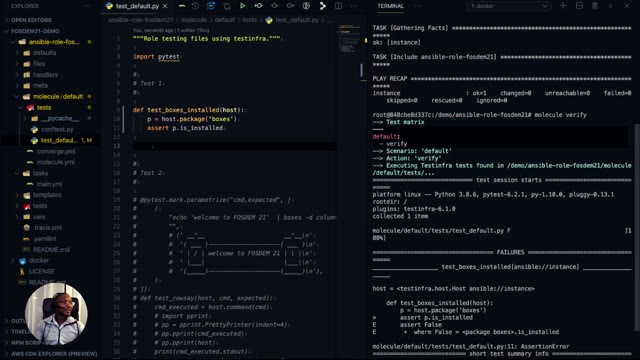Viewport: 640px width, 360px height.
Task: Open main.yml under tasks
Action: point(49,184)
